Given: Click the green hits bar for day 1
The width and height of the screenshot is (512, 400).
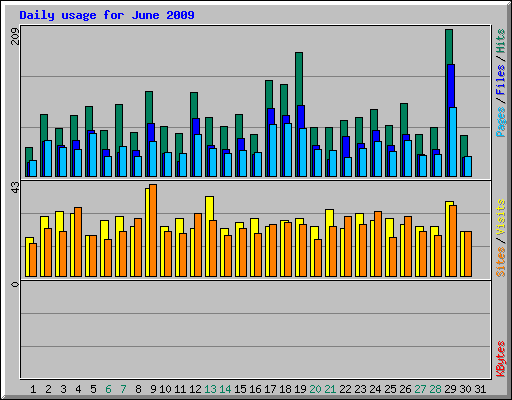Looking at the screenshot, I should [x=29, y=154].
